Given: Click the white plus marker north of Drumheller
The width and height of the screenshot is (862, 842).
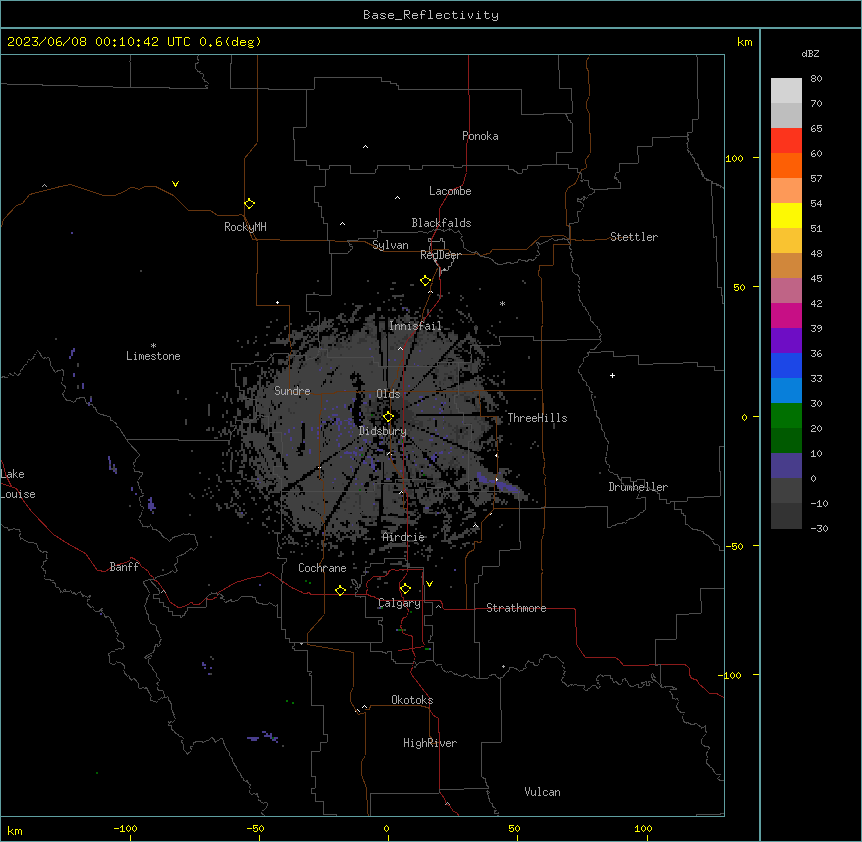Looking at the screenshot, I should [x=612, y=375].
